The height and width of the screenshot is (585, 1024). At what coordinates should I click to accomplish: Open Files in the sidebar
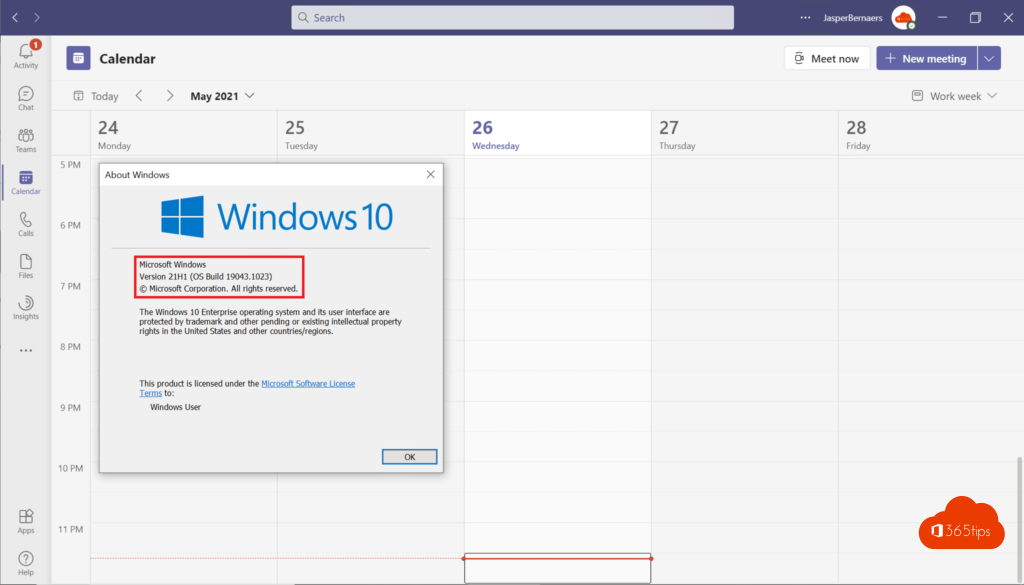pyautogui.click(x=26, y=266)
